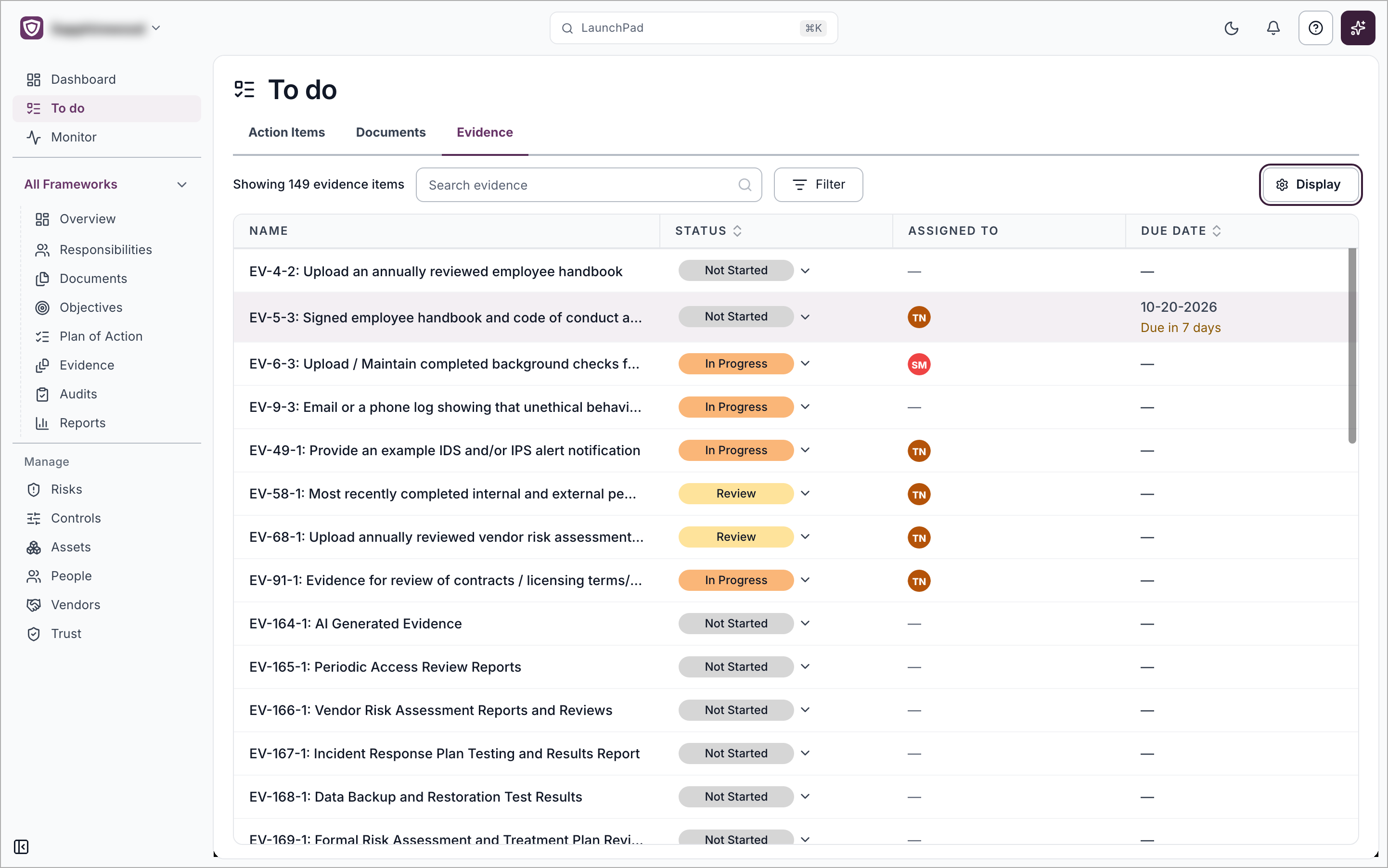Open notifications bell

point(1273,27)
